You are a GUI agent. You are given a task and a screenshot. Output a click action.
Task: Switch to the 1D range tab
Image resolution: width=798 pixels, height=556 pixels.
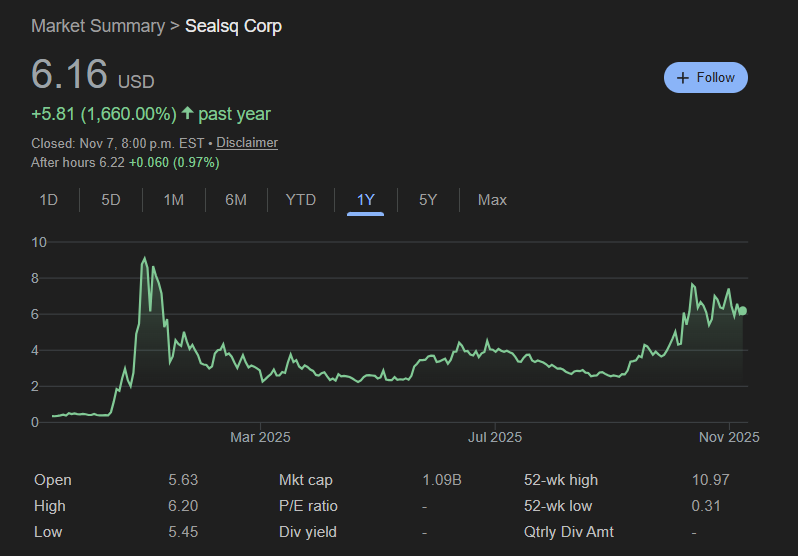49,200
